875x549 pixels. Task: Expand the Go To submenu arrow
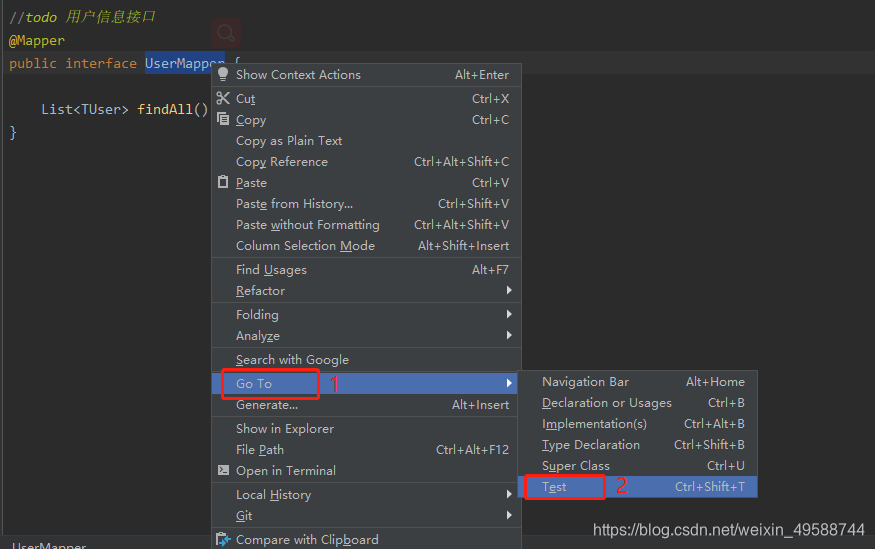click(x=509, y=383)
